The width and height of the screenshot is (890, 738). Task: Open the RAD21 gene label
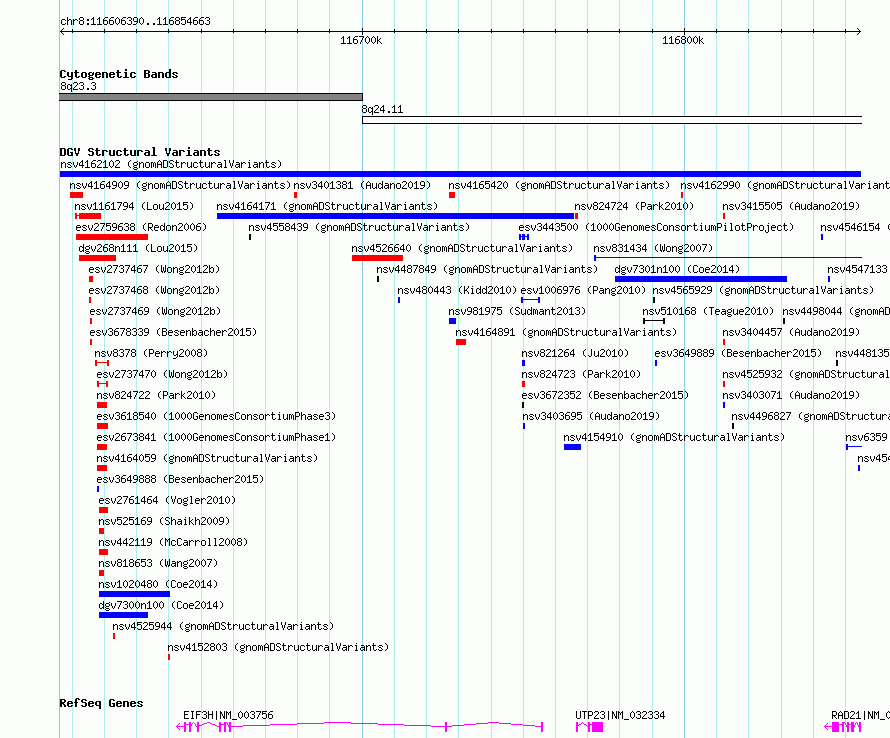tap(860, 715)
